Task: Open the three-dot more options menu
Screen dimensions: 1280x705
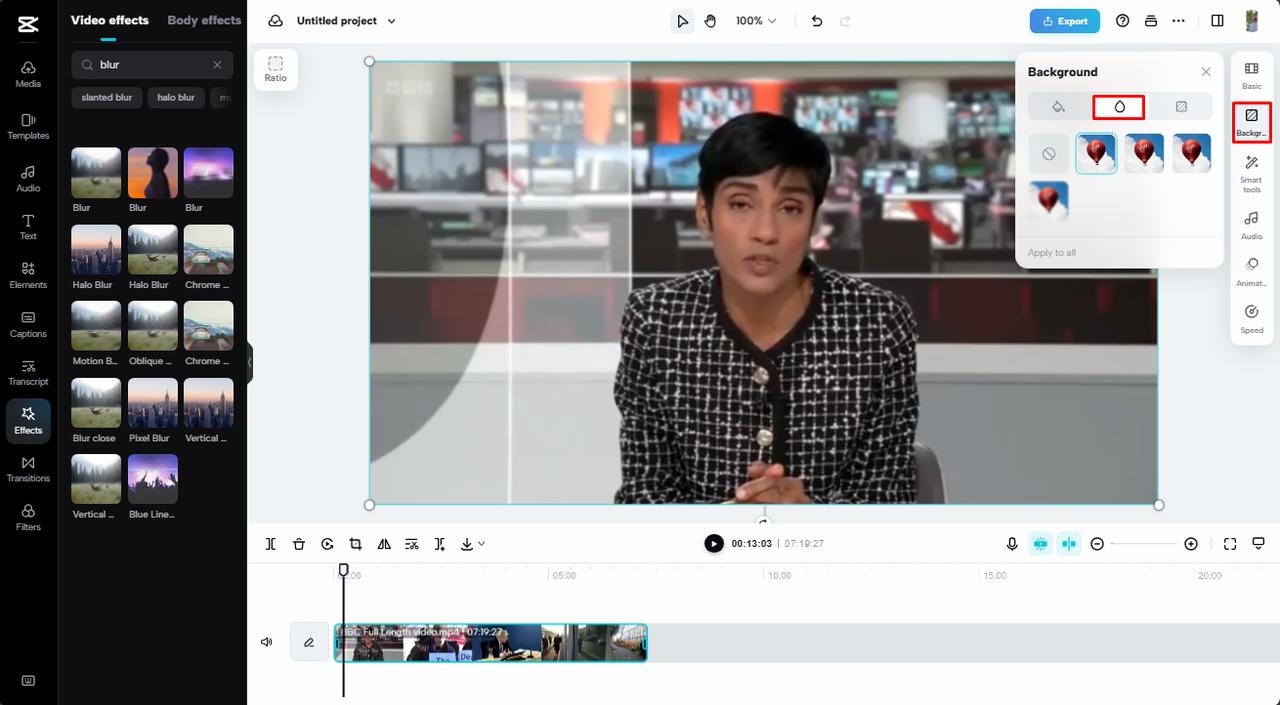Action: [1179, 21]
